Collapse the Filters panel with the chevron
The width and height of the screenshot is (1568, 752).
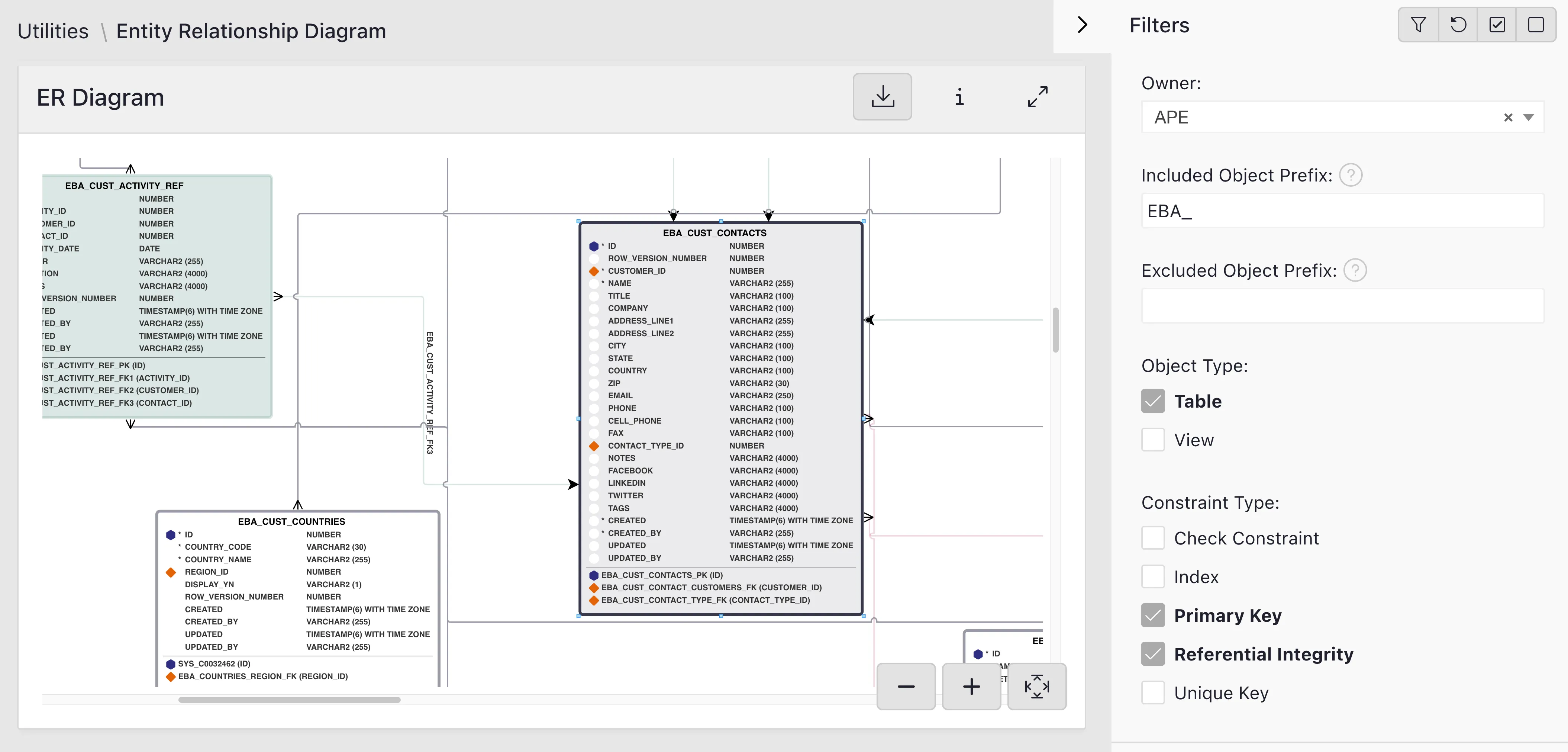[x=1082, y=24]
